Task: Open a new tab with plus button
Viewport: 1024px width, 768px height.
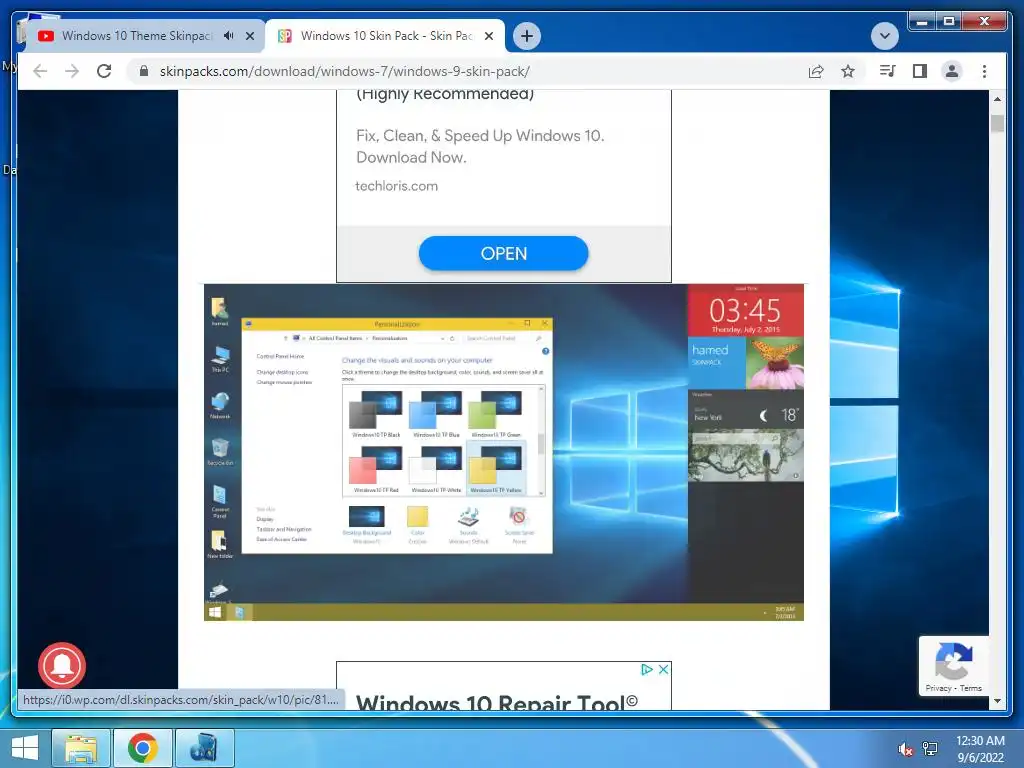Action: [527, 36]
